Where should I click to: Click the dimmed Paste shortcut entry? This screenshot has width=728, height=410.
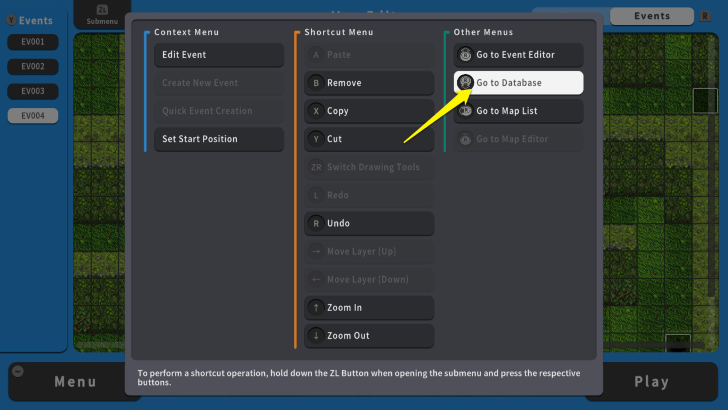(369, 55)
